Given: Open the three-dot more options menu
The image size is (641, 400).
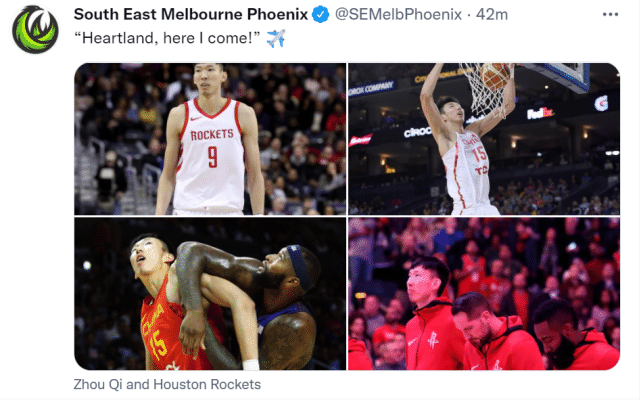Looking at the screenshot, I should pyautogui.click(x=610, y=14).
